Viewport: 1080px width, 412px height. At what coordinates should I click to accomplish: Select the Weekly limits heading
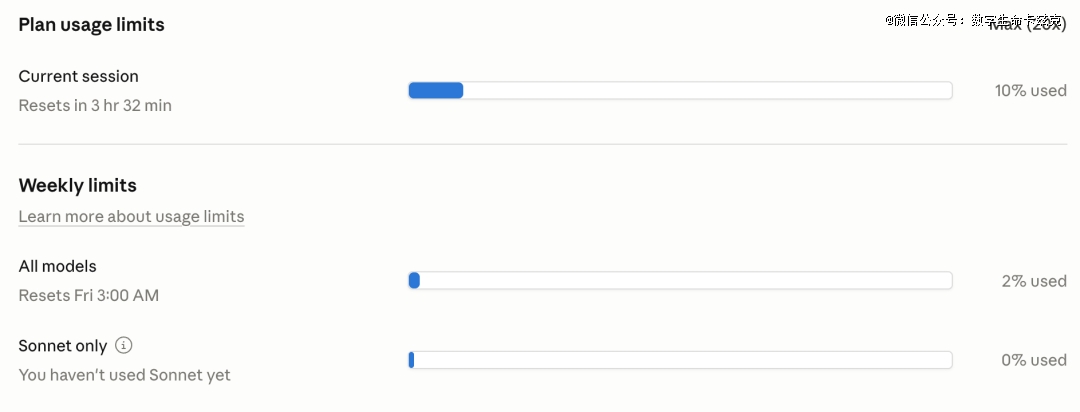tap(77, 185)
